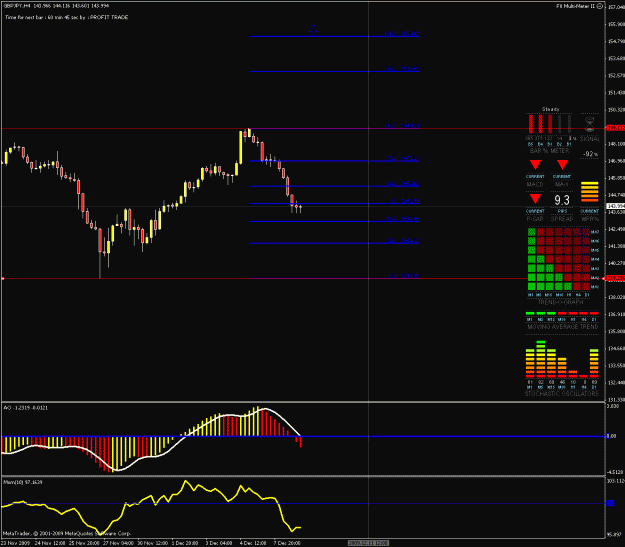Click the red bars in the Bar % Meter
This screenshot has width=625, height=547.
click(540, 124)
